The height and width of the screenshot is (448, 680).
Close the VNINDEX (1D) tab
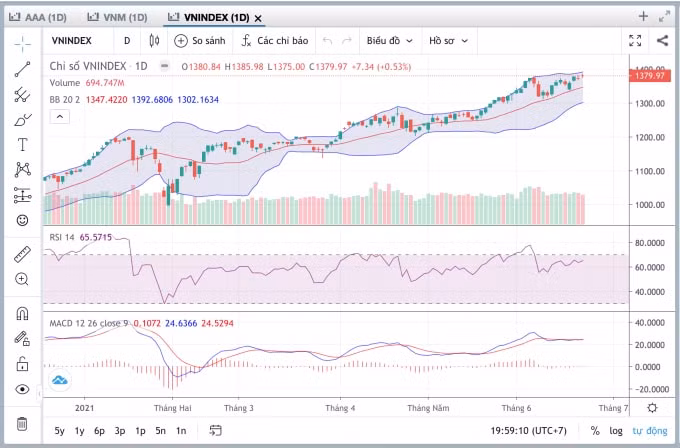coord(258,18)
